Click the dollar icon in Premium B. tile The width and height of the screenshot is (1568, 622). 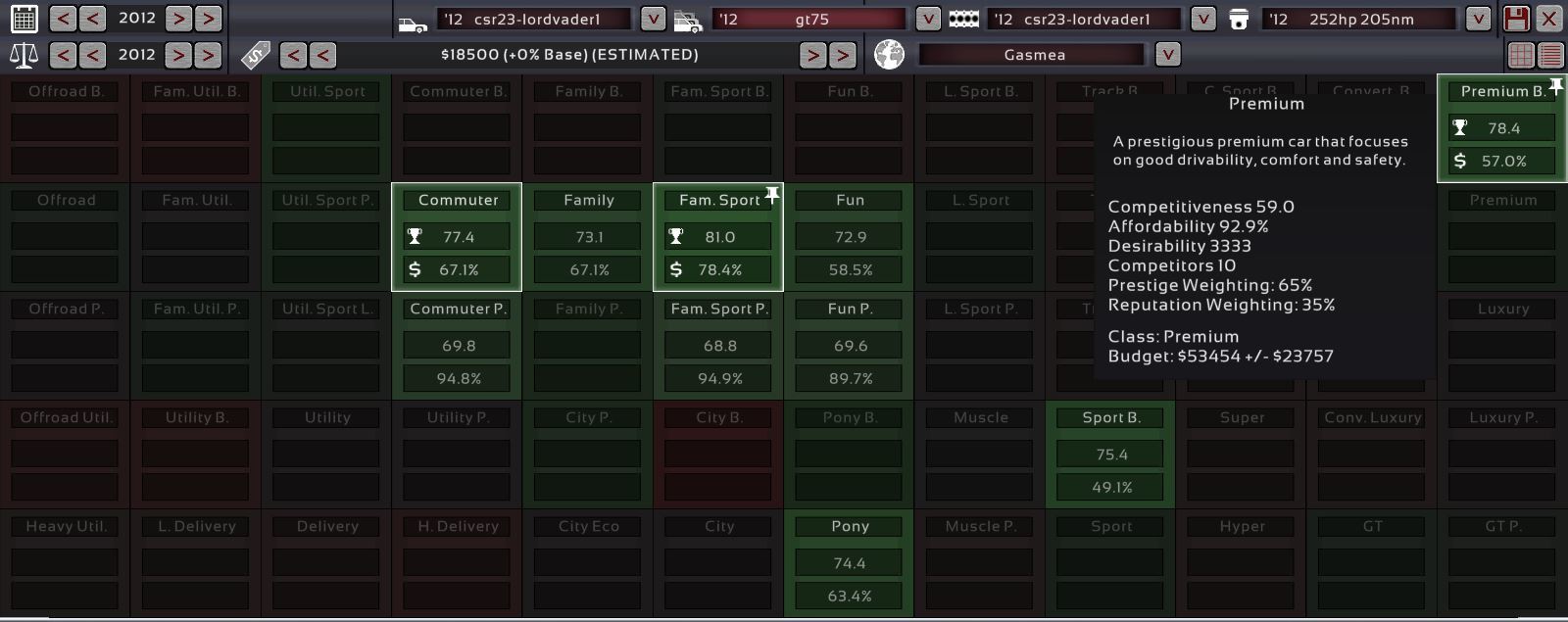click(1460, 161)
